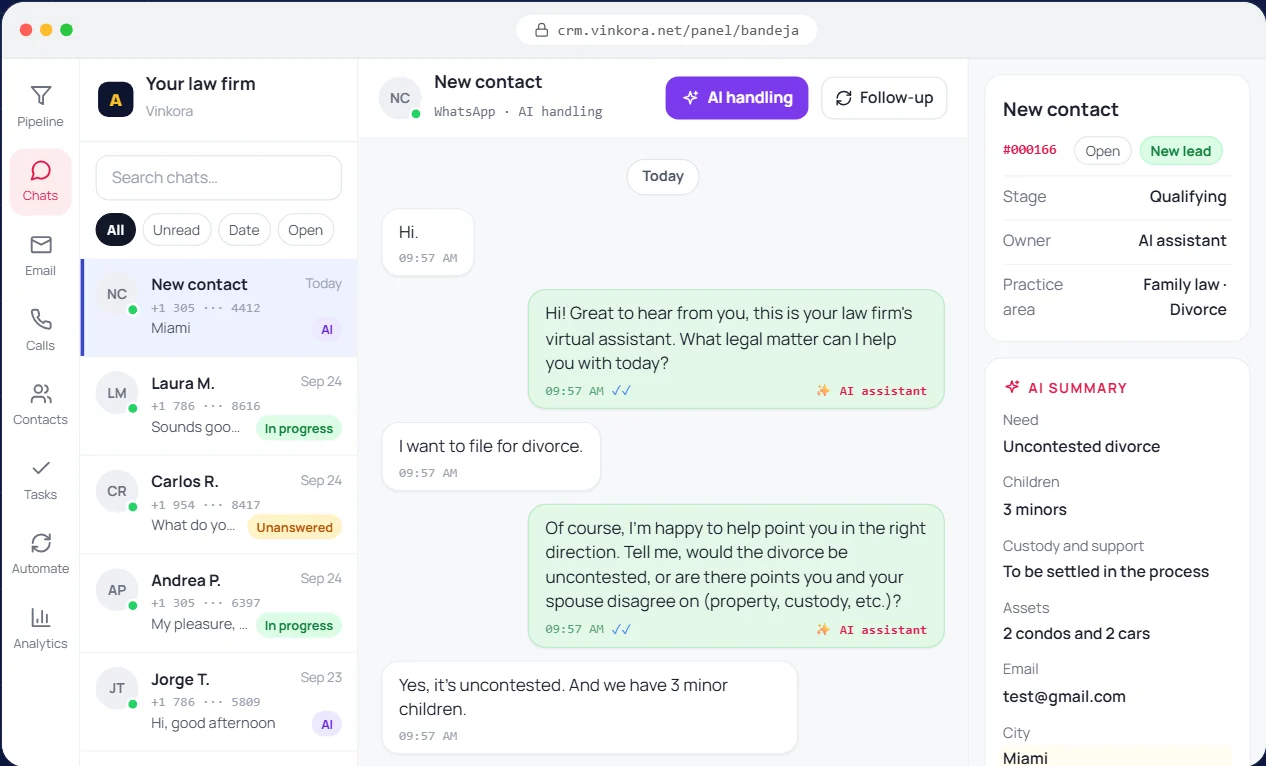This screenshot has width=1266, height=766.
Task: Open the Carlos R. conversation
Action: pos(219,505)
